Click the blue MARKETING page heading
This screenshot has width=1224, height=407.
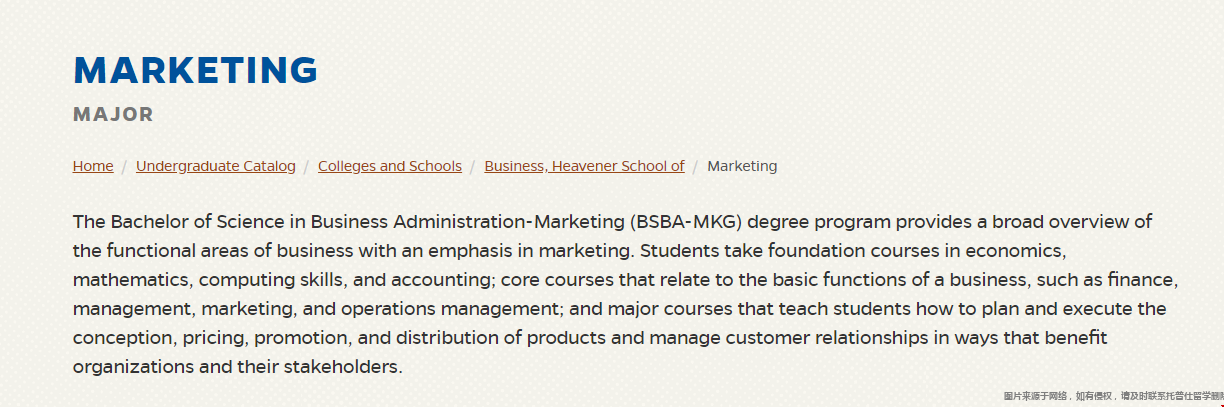196,70
